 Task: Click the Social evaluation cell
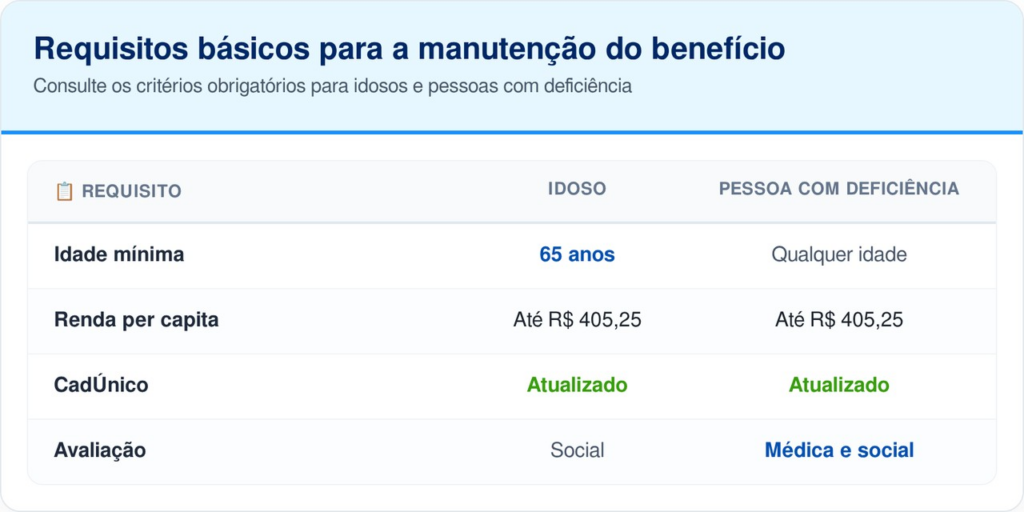577,450
